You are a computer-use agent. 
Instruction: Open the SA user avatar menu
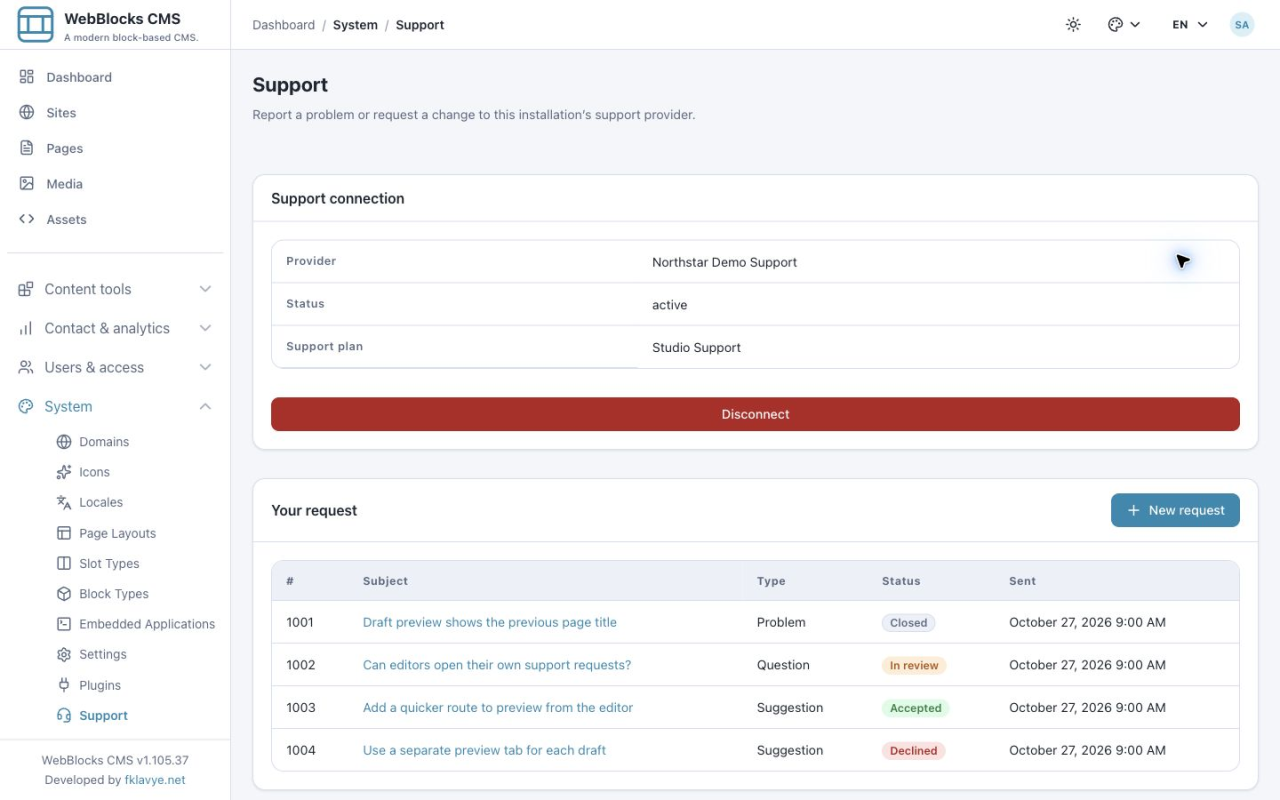[1242, 25]
